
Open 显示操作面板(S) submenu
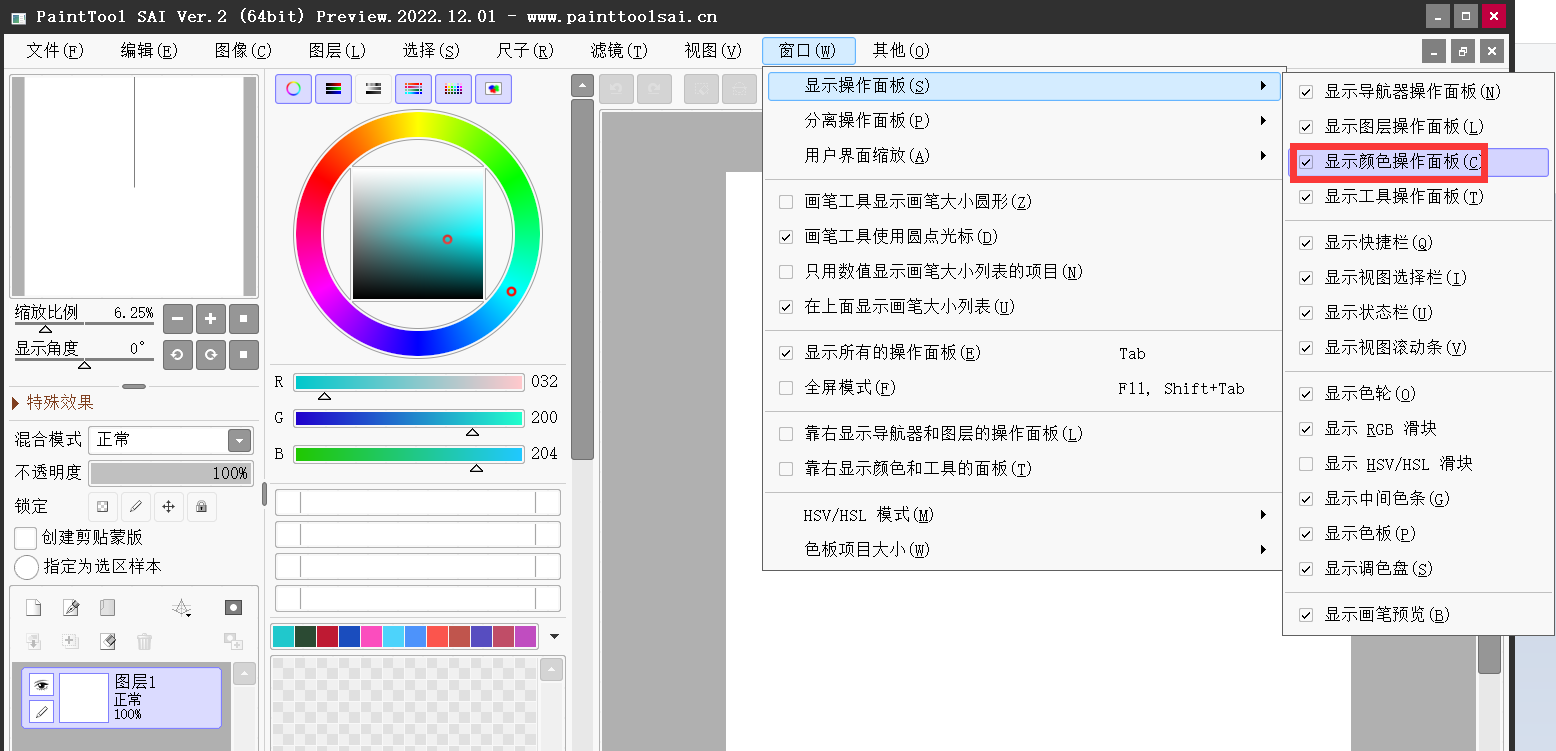tap(1023, 86)
